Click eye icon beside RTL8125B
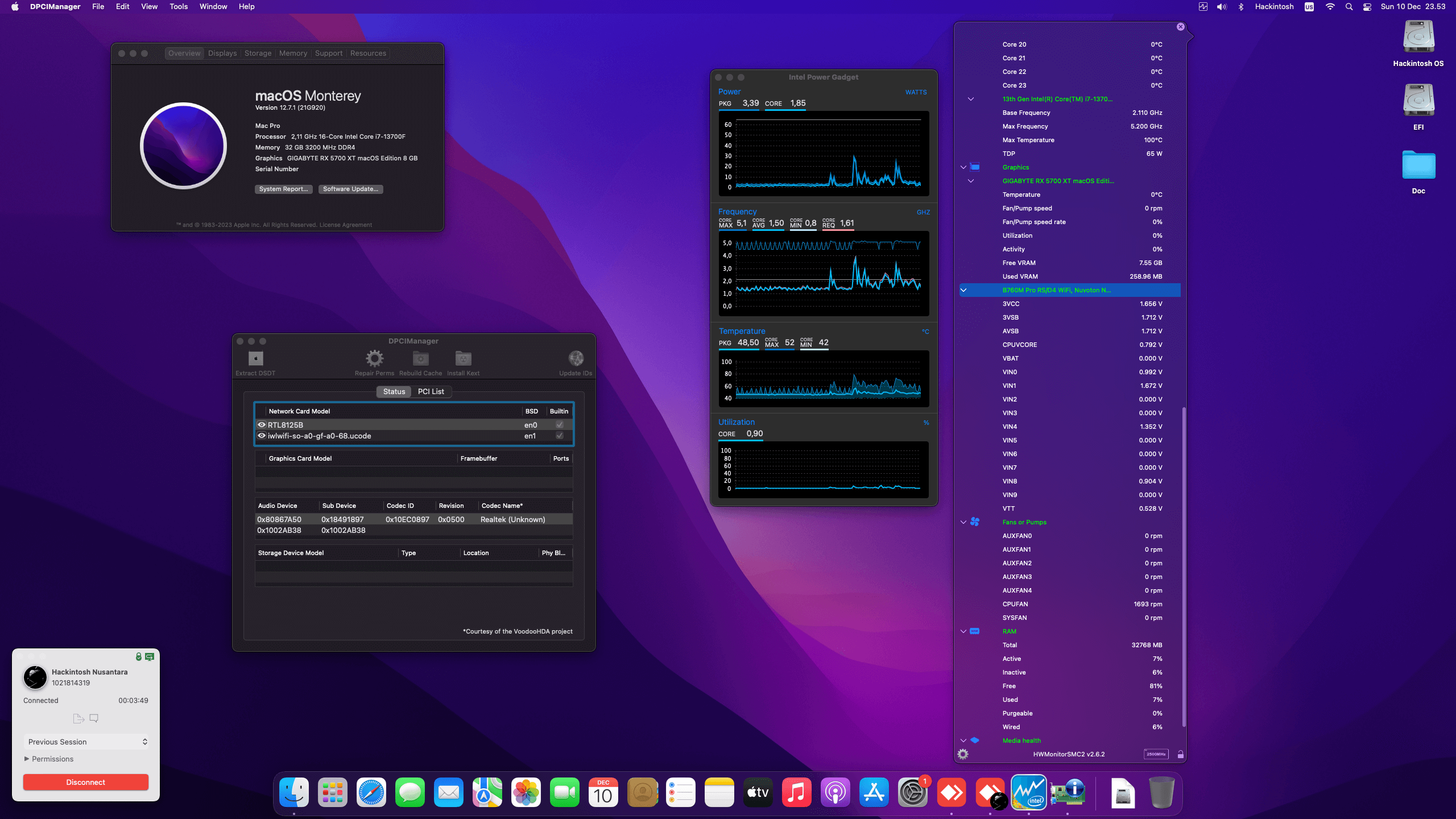1456x819 pixels. coord(262,425)
